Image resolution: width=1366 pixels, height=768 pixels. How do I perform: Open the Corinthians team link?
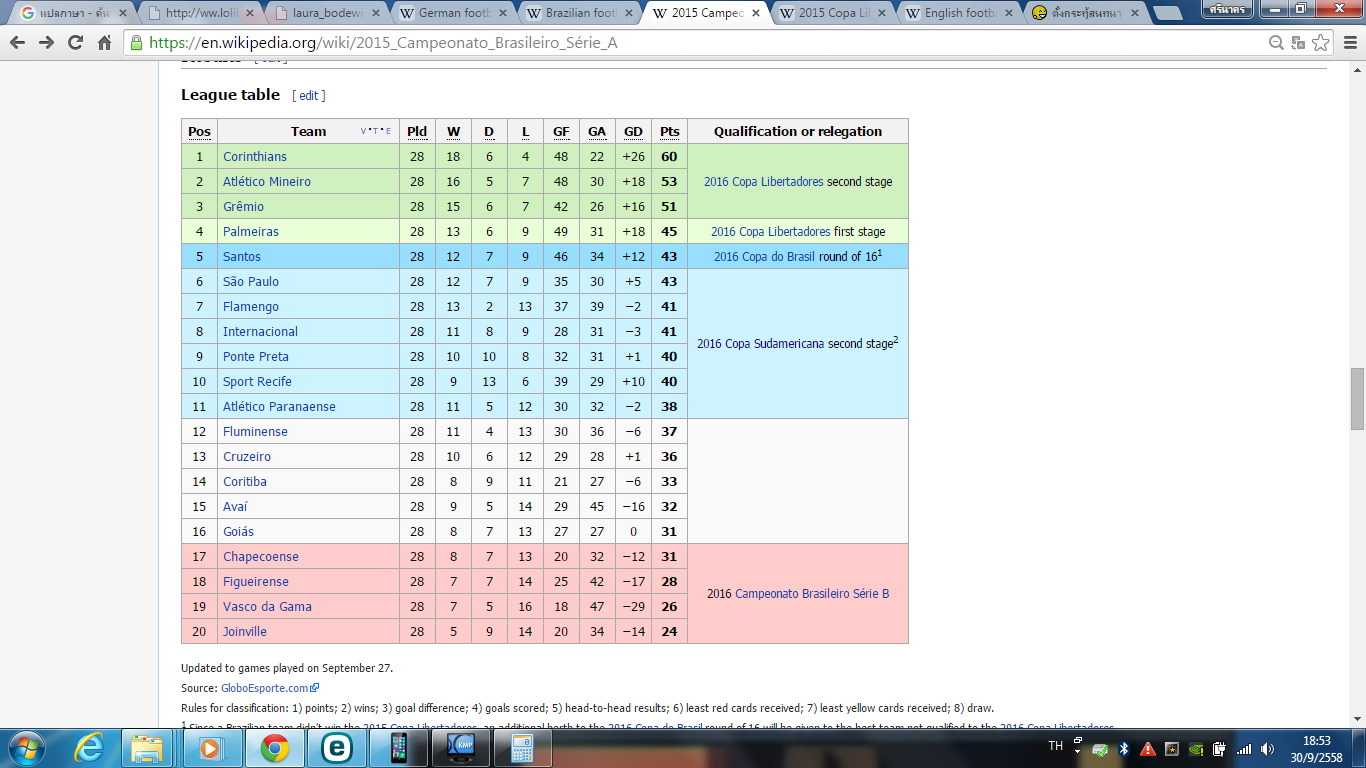(x=255, y=156)
